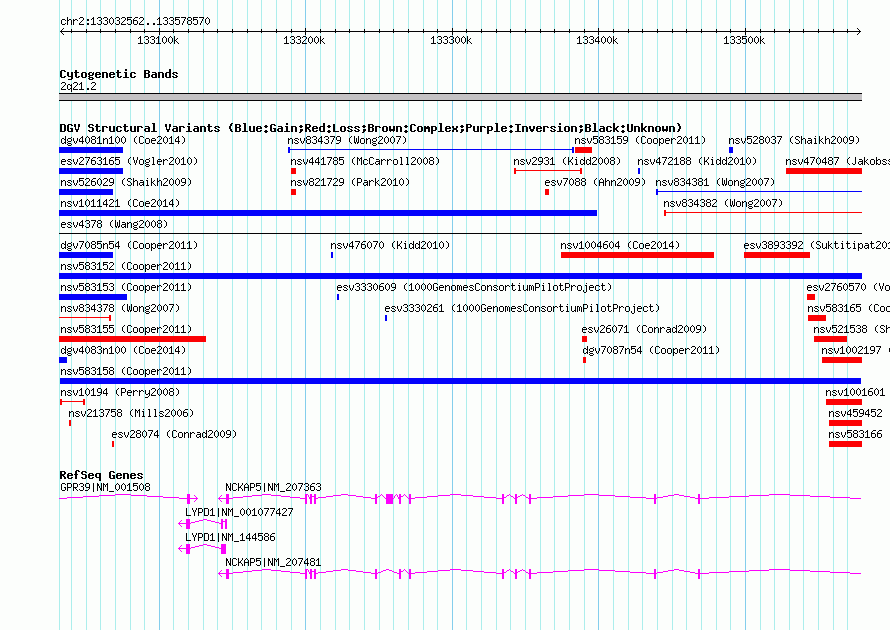Image resolution: width=890 pixels, height=630 pixels.
Task: Click the 133400k ruler position
Action: pyautogui.click(x=597, y=40)
